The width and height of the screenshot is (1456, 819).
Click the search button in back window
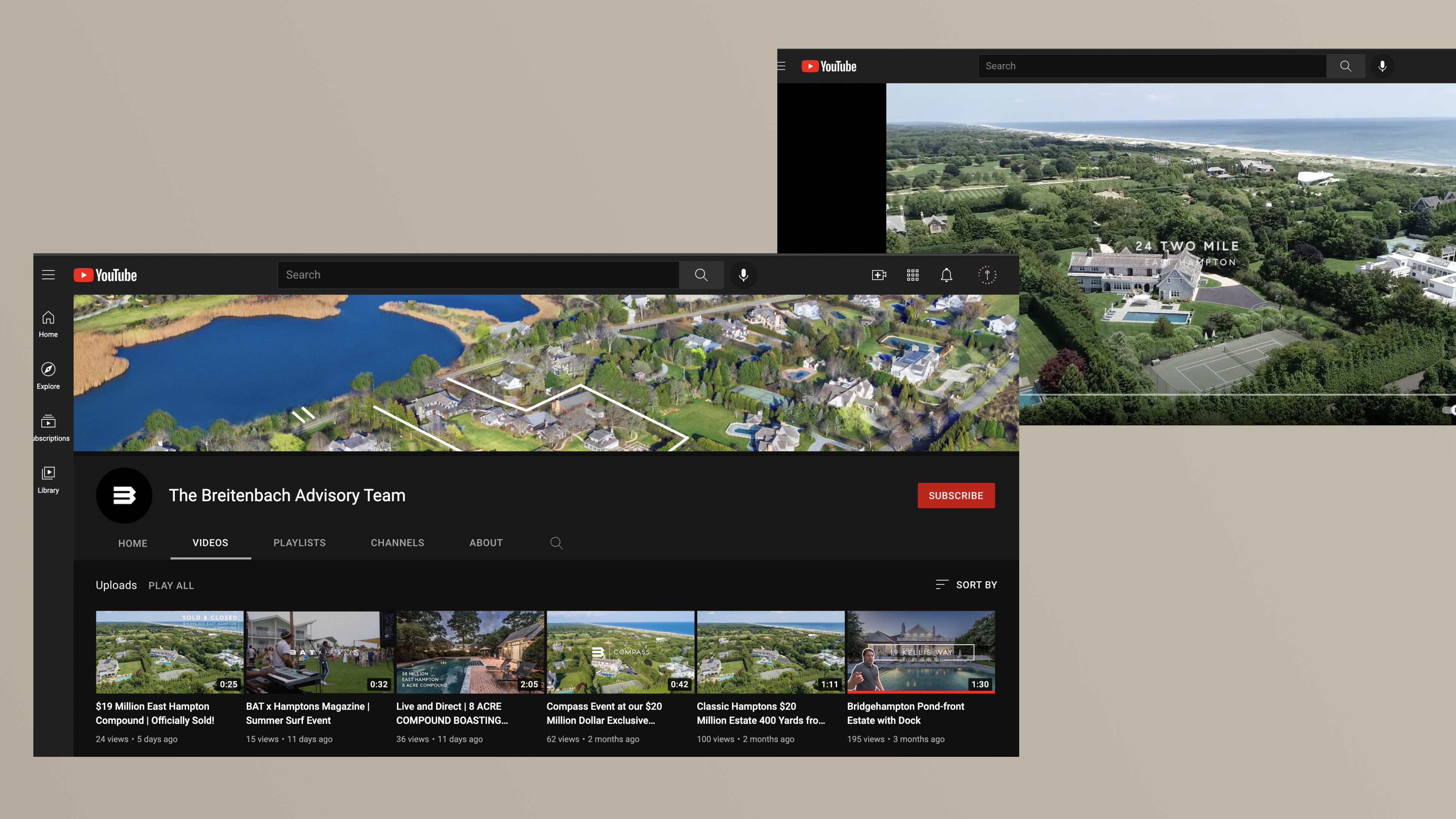click(1345, 66)
